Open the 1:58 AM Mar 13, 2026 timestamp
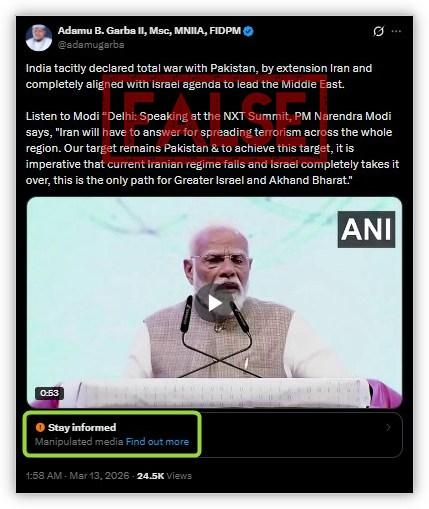The height and width of the screenshot is (509, 429). coord(77,475)
